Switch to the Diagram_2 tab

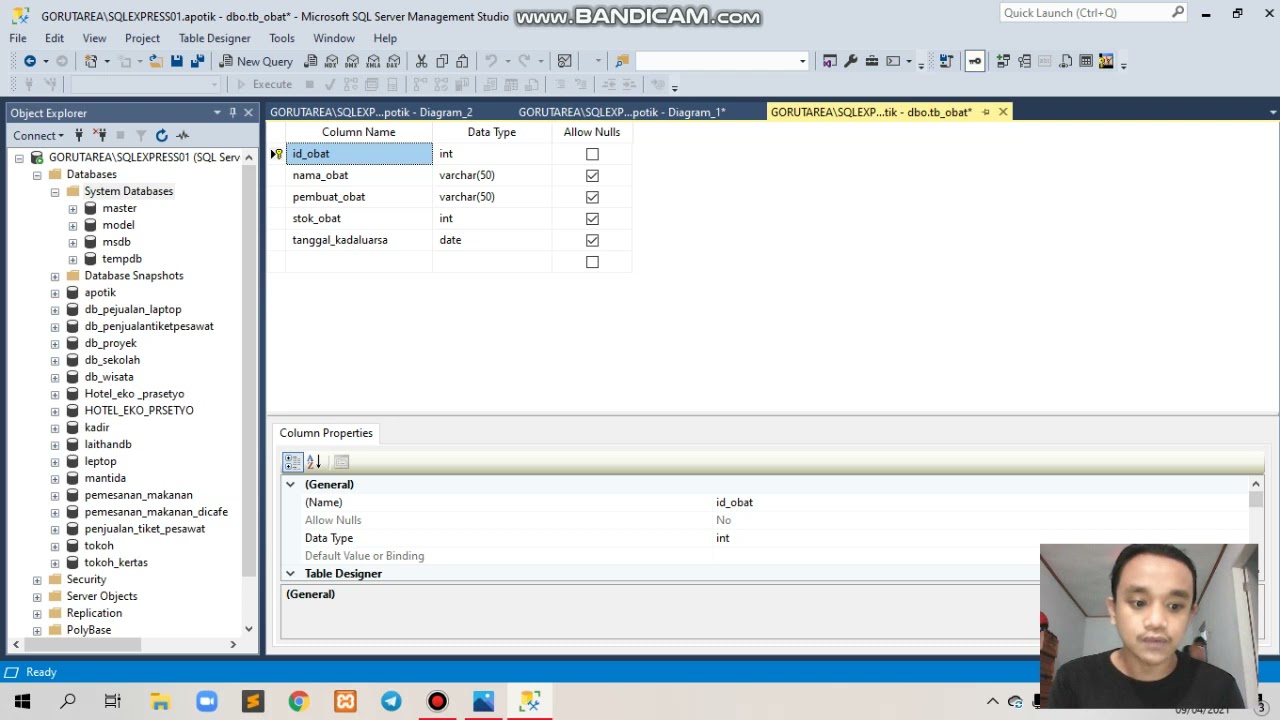[x=371, y=112]
